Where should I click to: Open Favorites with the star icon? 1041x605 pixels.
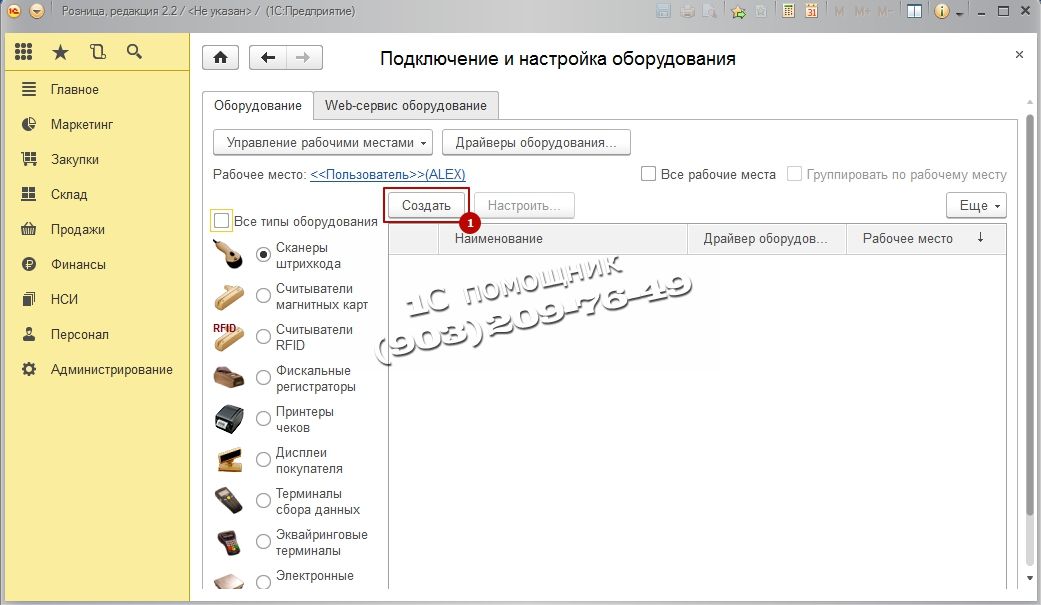click(60, 52)
